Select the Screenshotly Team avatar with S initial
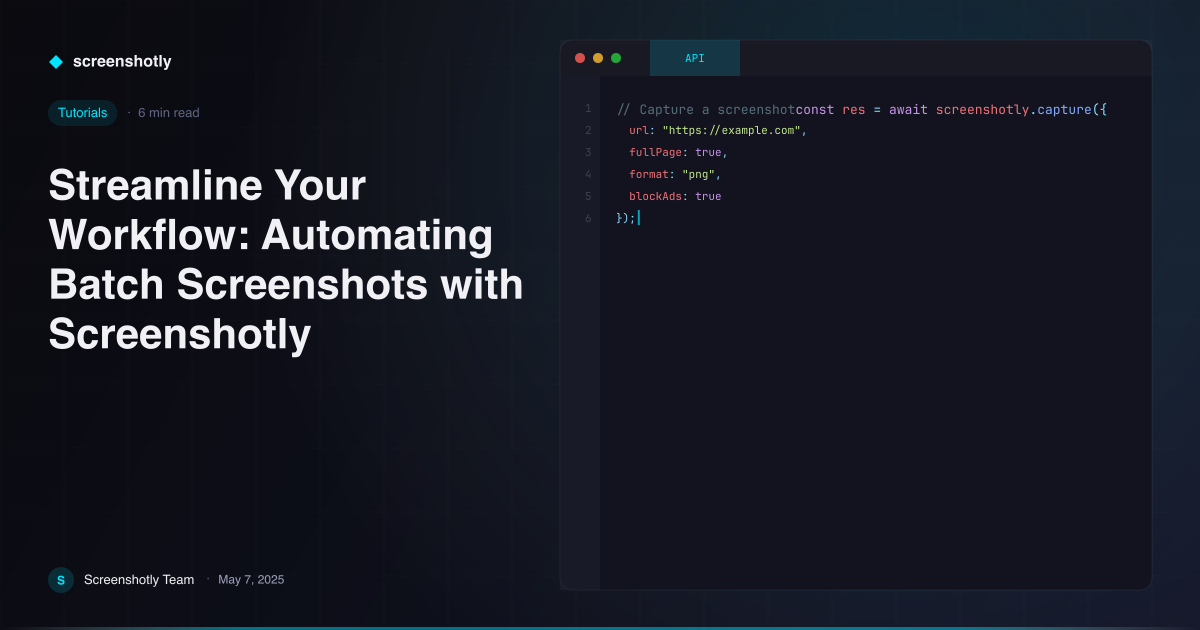Screen dimensions: 1200x630 point(61,579)
